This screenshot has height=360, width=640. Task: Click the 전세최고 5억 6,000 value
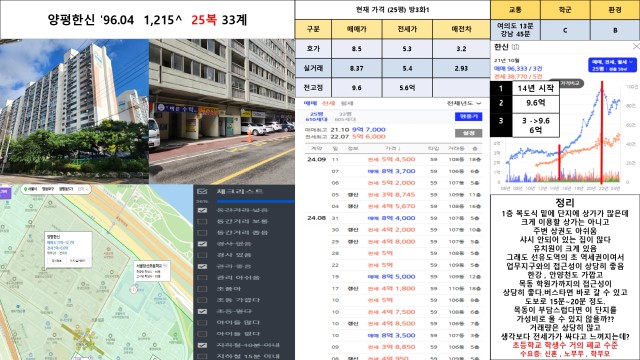pyautogui.click(x=369, y=136)
